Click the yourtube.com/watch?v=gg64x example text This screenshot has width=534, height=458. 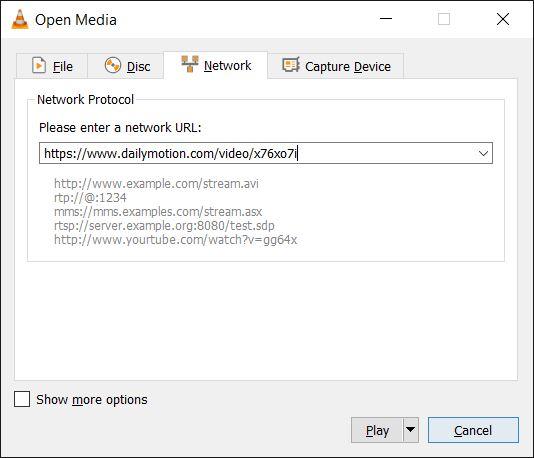coord(176,240)
